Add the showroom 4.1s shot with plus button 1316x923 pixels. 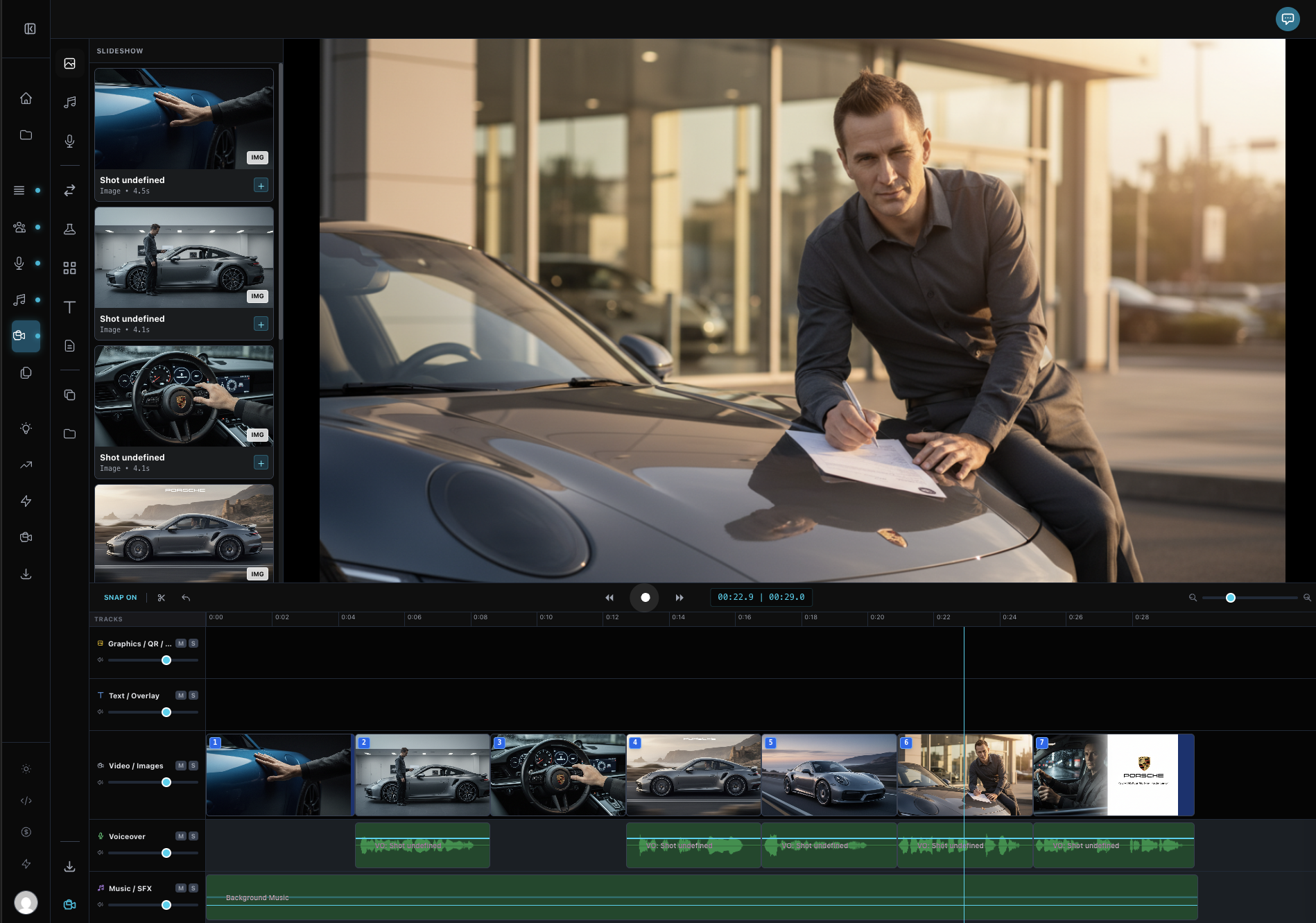point(261,324)
